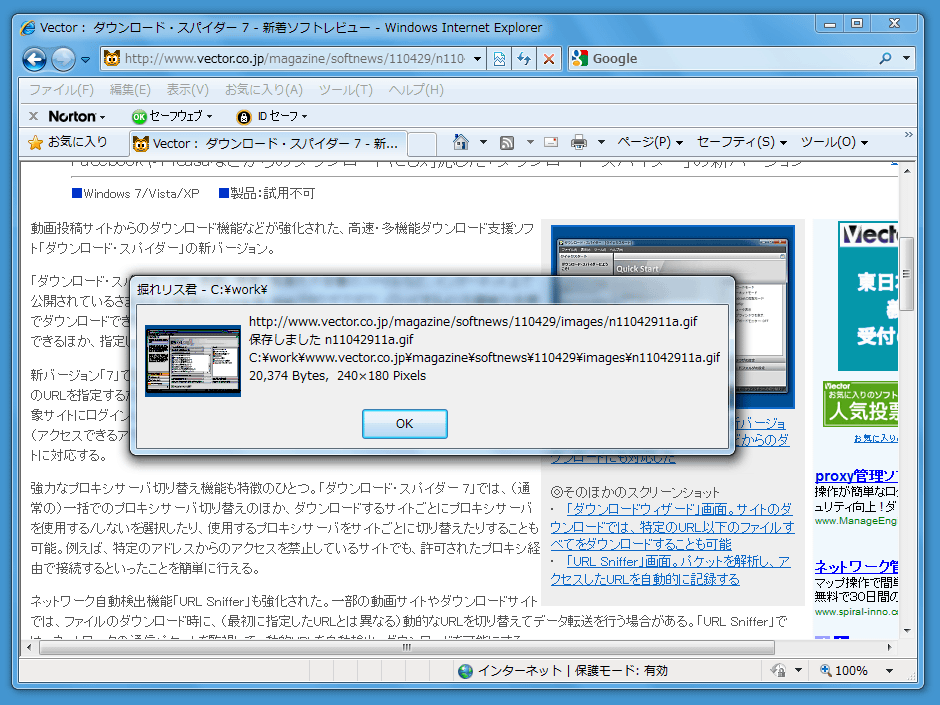
Task: Click the Print icon
Action: click(579, 142)
